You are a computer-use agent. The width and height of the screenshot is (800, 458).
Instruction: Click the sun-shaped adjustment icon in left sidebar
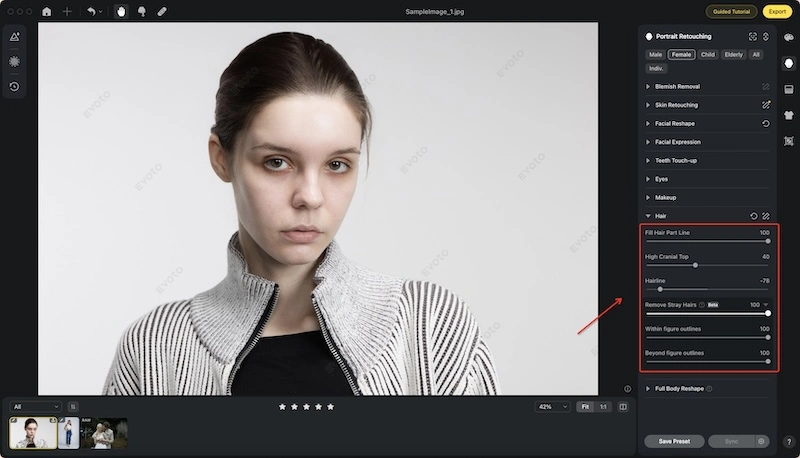(14, 61)
